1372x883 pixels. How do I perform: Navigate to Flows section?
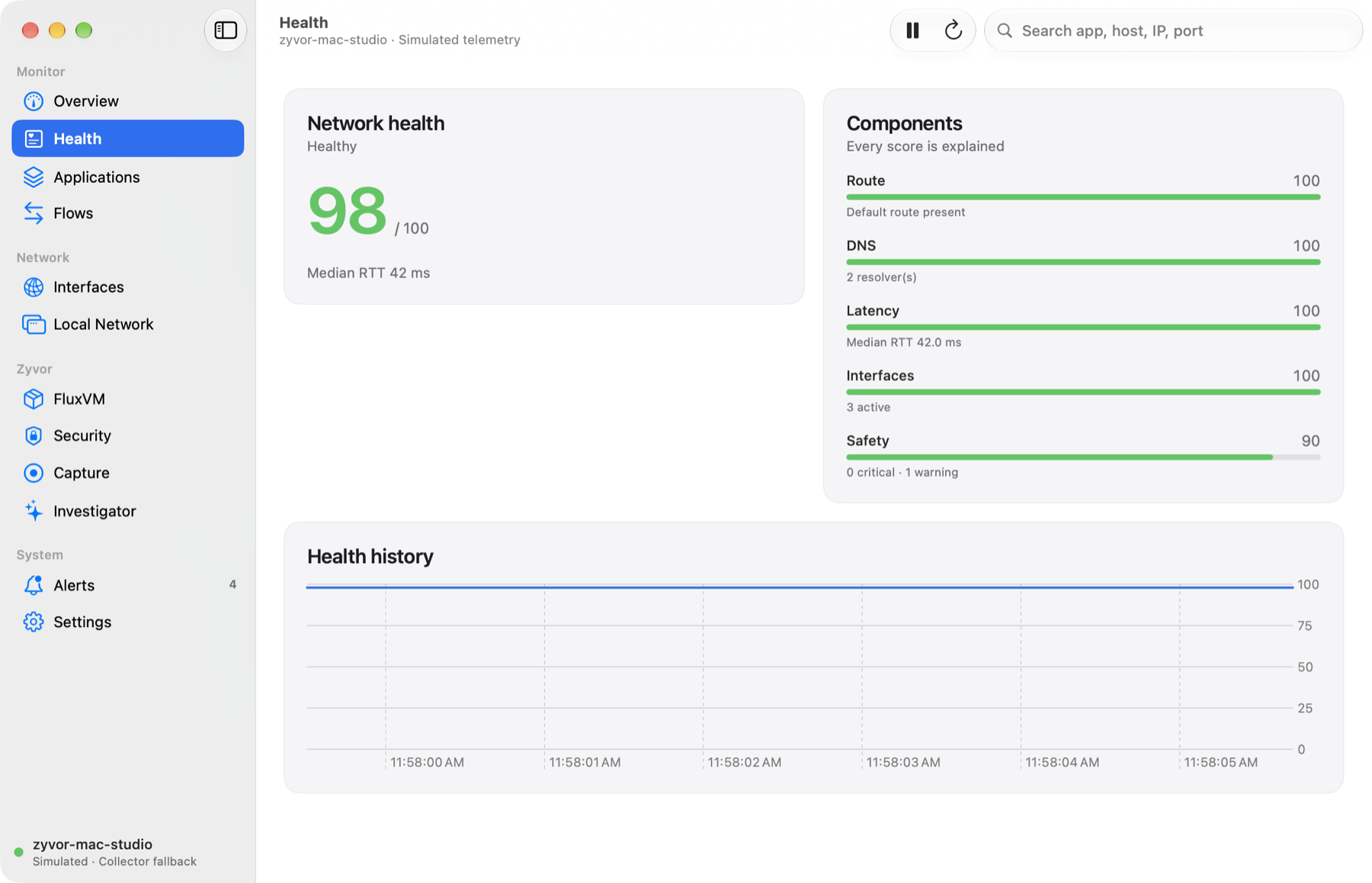(x=128, y=213)
